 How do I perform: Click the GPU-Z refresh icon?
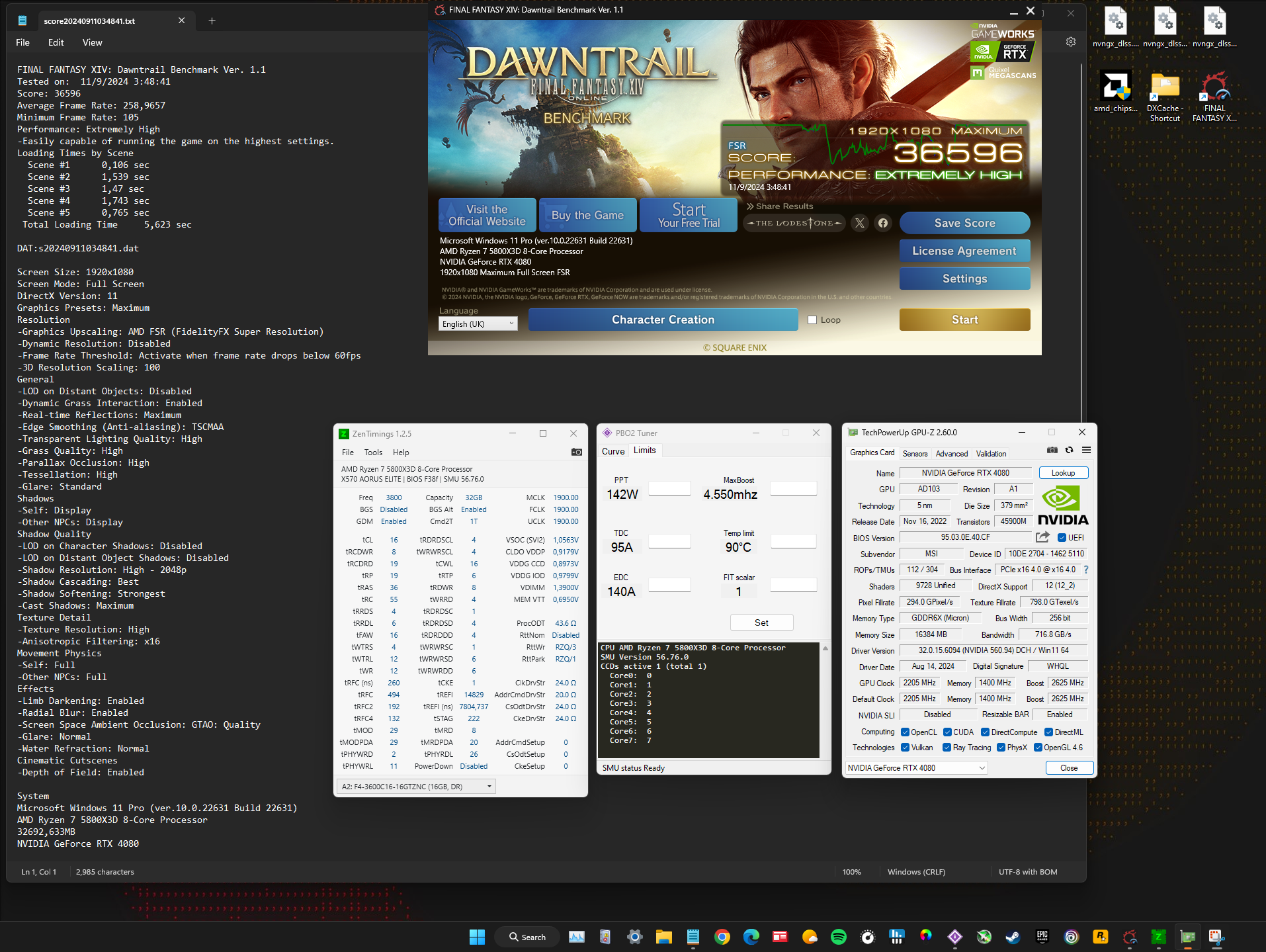click(x=1069, y=451)
